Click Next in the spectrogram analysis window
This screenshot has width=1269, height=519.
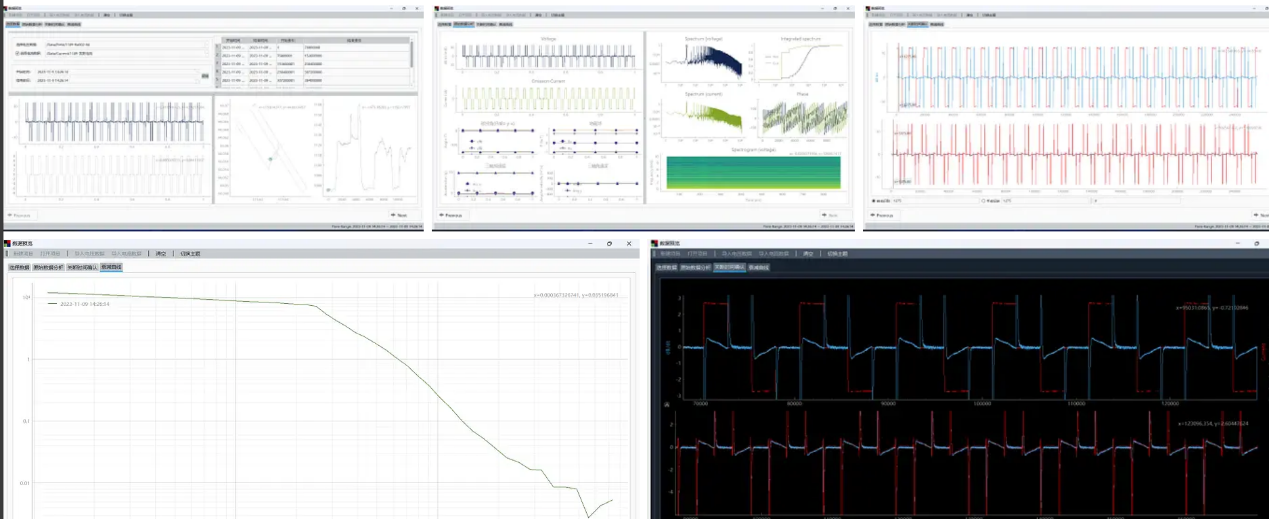[831, 215]
